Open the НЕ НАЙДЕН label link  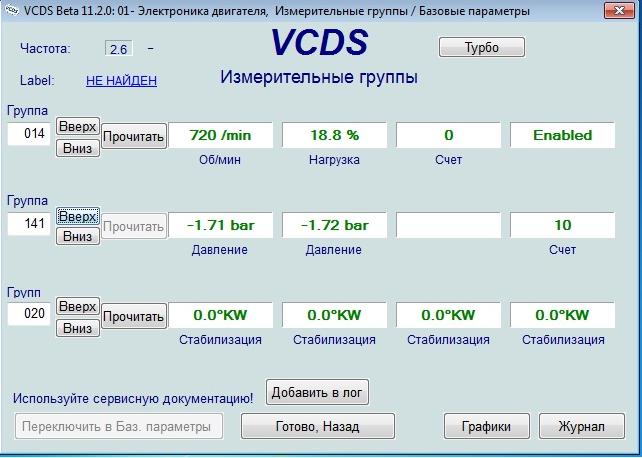click(121, 81)
